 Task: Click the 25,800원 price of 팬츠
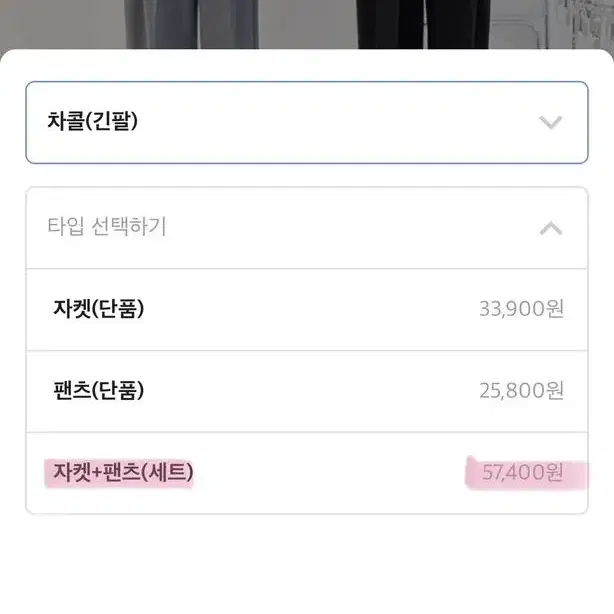(x=521, y=390)
